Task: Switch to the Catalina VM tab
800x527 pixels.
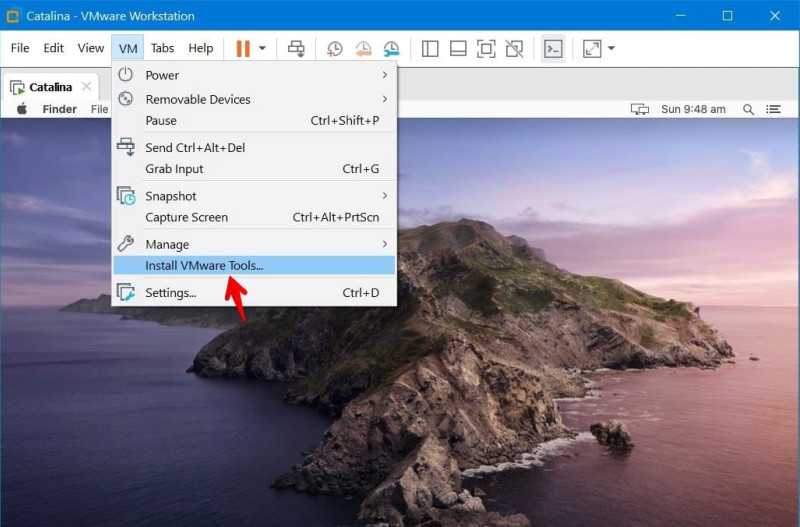Action: click(50, 87)
